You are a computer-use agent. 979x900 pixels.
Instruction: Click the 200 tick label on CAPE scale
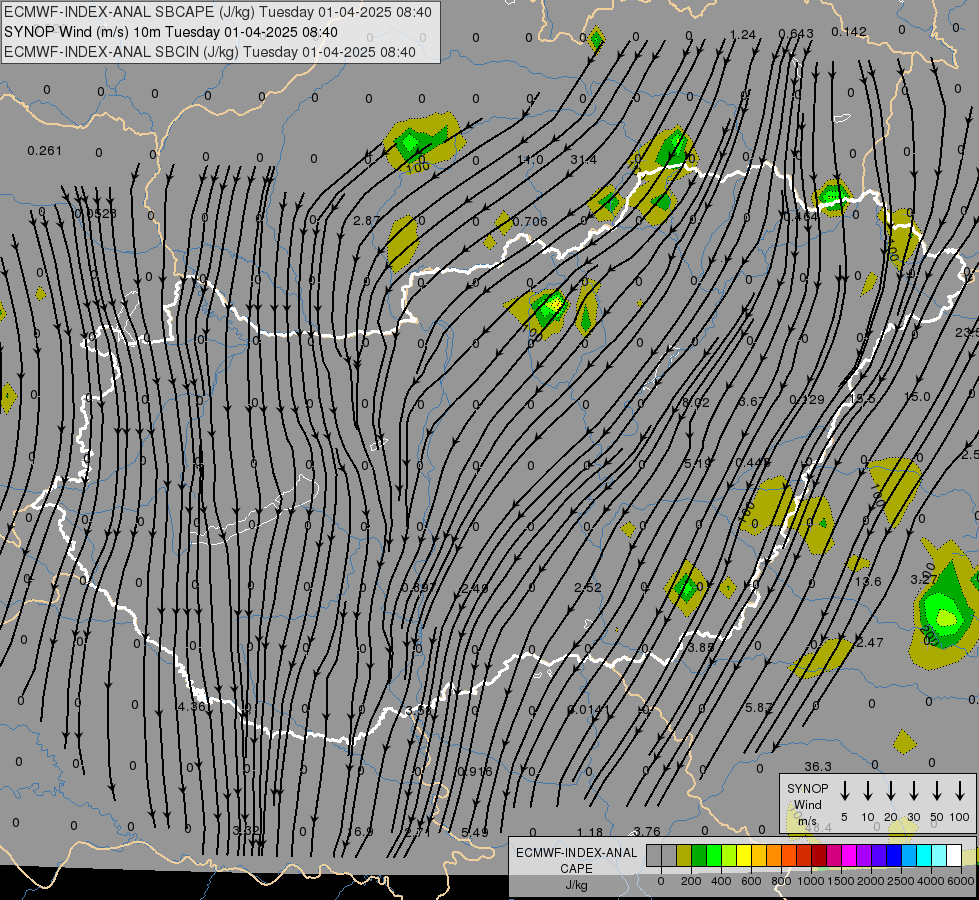click(x=691, y=881)
